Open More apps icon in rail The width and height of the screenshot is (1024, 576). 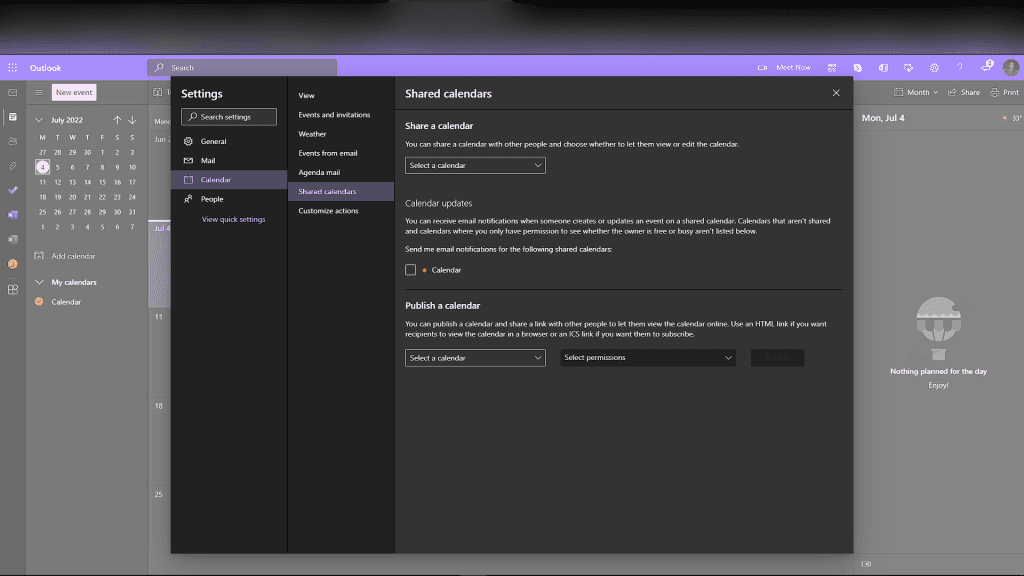click(12, 289)
